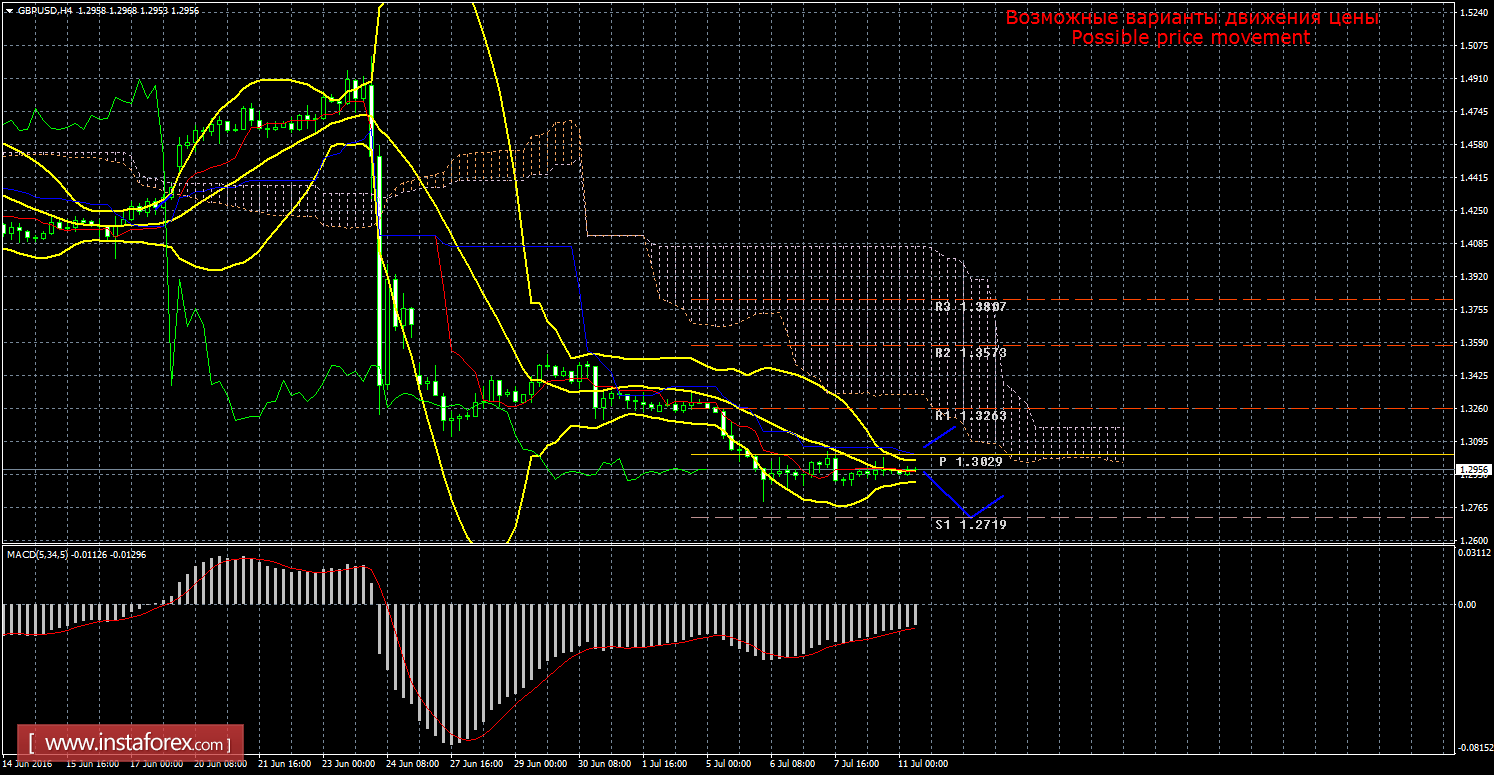Click the 14 Jun 2016 date on time axis

27,763
